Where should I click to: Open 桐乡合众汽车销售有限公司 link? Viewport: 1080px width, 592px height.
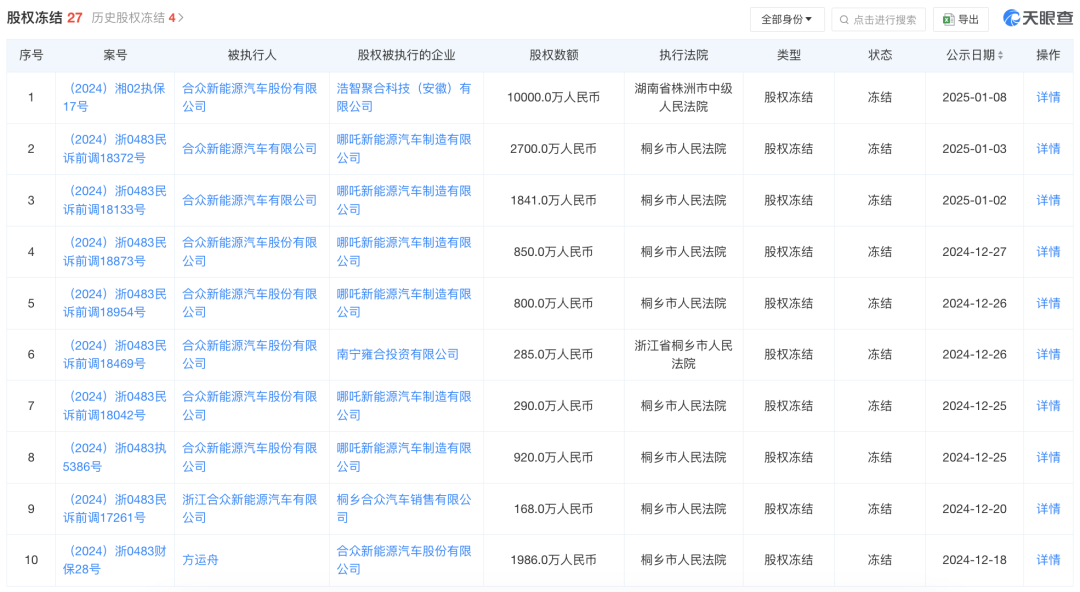[404, 508]
